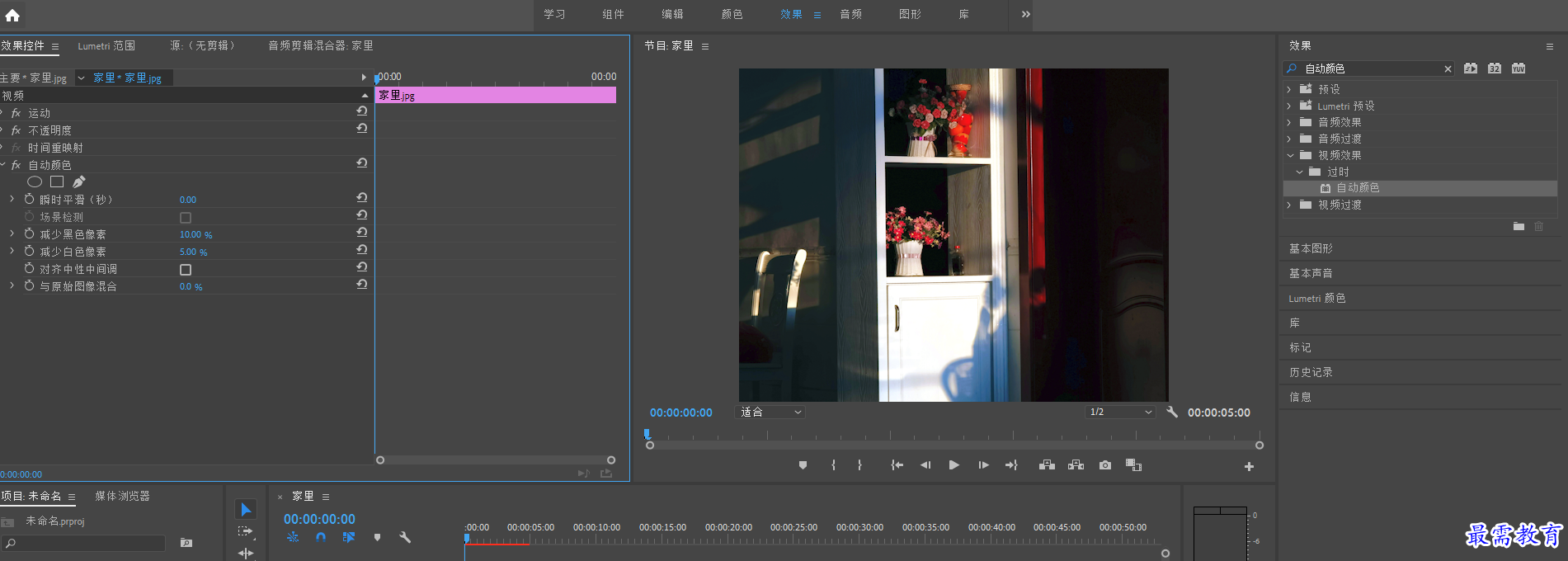Screen dimensions: 1568x561
Task: Expand the 瞬时平滑 parameter
Action: pyautogui.click(x=12, y=199)
